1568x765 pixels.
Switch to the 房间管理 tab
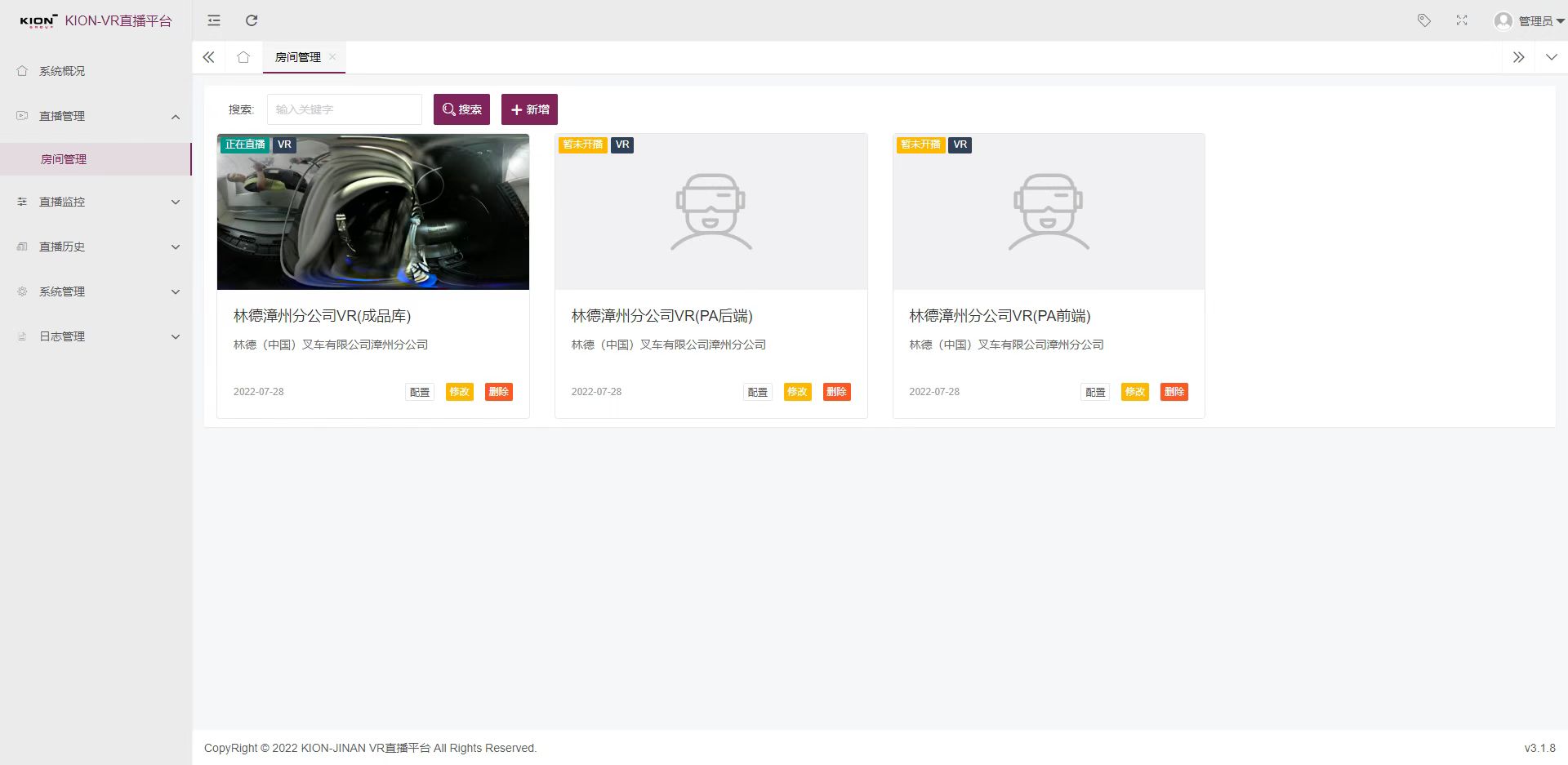pos(298,57)
